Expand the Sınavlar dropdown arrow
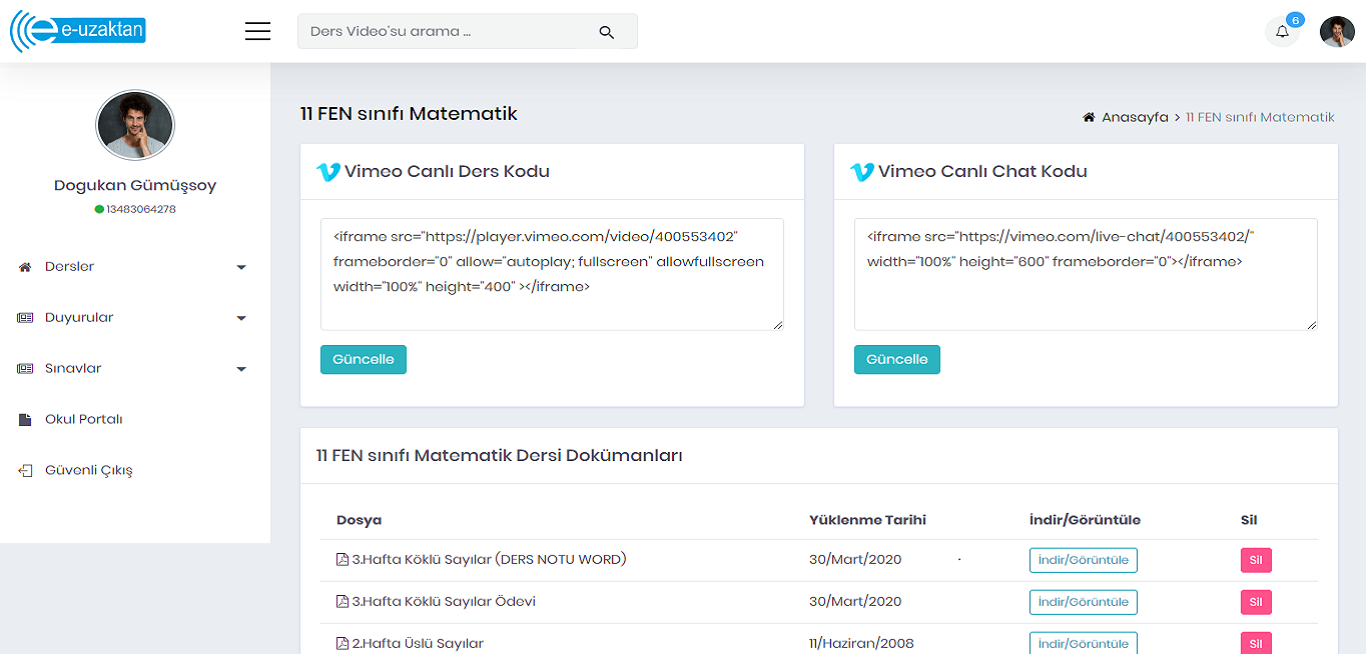Image resolution: width=1366 pixels, height=654 pixels. pyautogui.click(x=241, y=370)
